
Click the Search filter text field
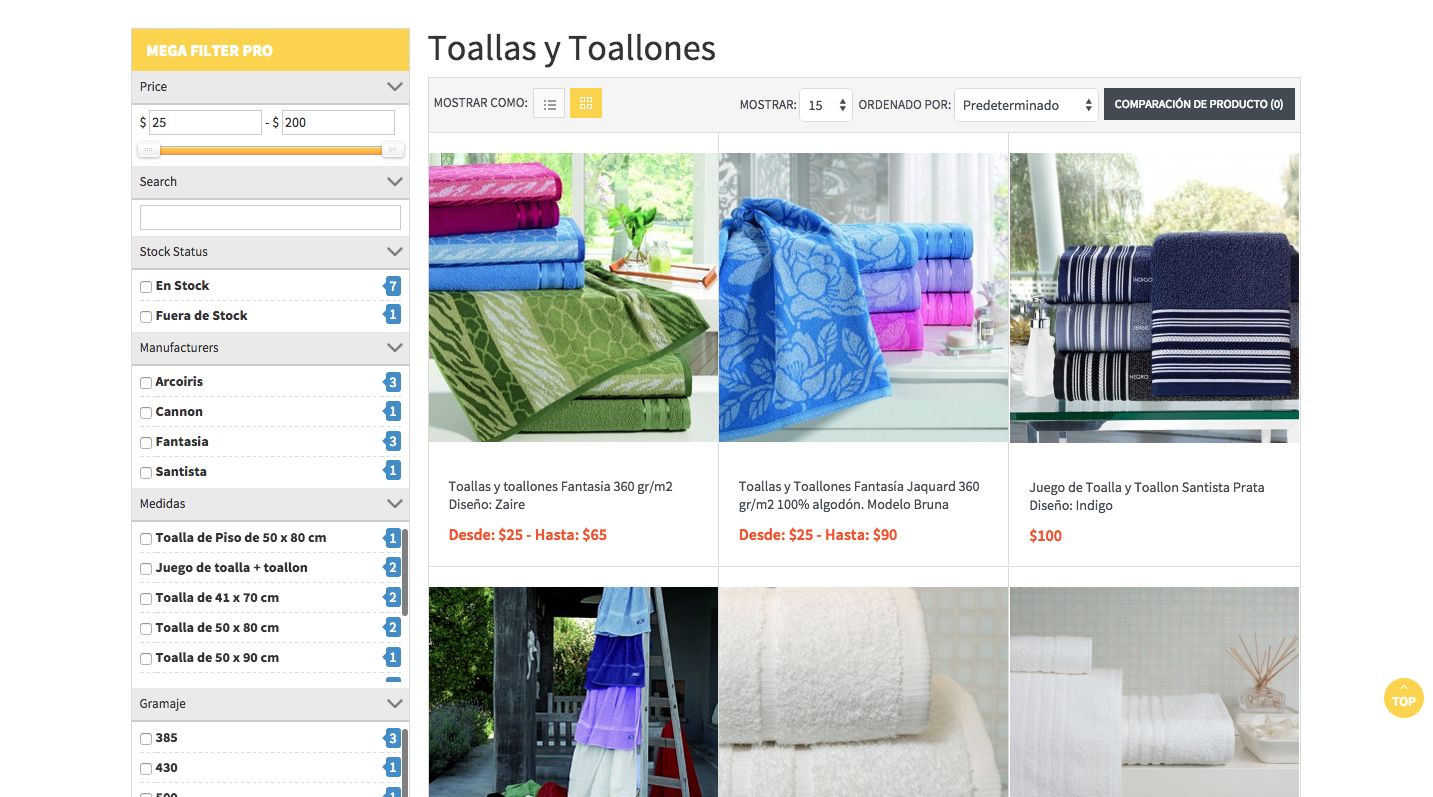(x=270, y=218)
